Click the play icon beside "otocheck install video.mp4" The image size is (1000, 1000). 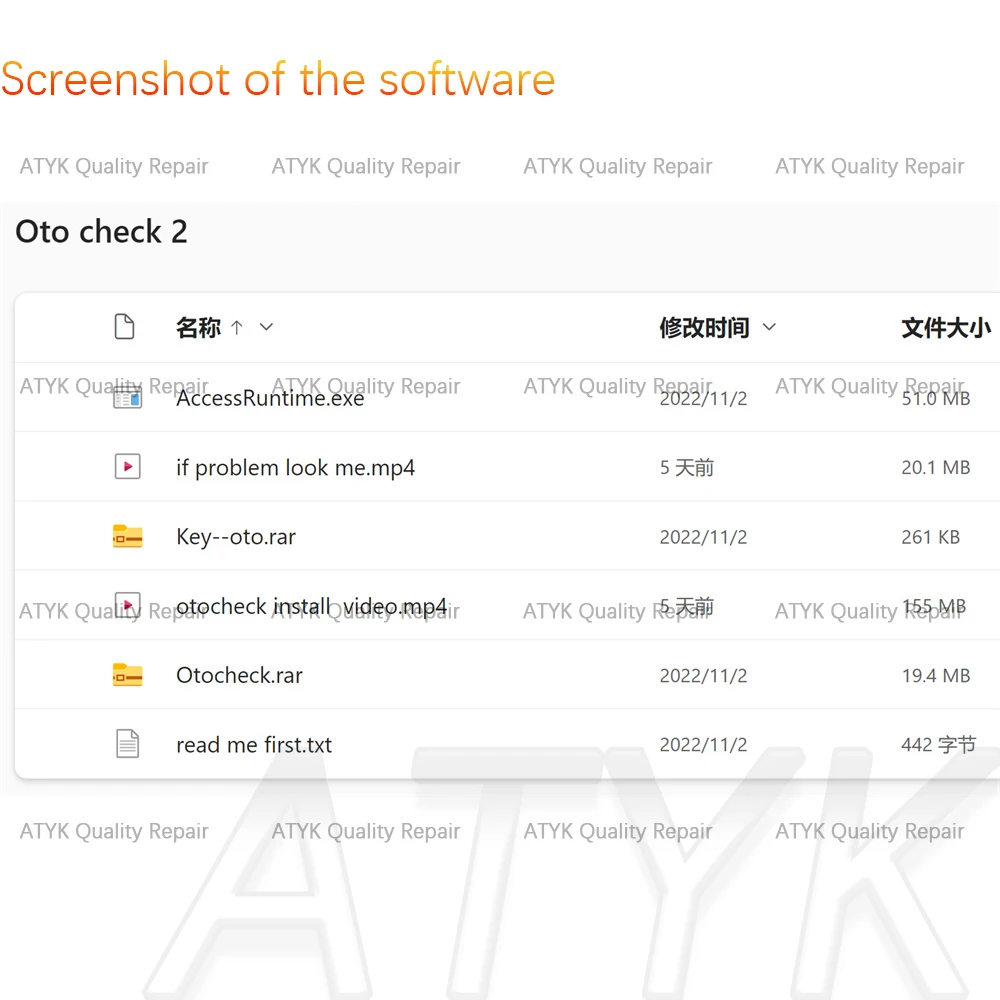(x=127, y=605)
